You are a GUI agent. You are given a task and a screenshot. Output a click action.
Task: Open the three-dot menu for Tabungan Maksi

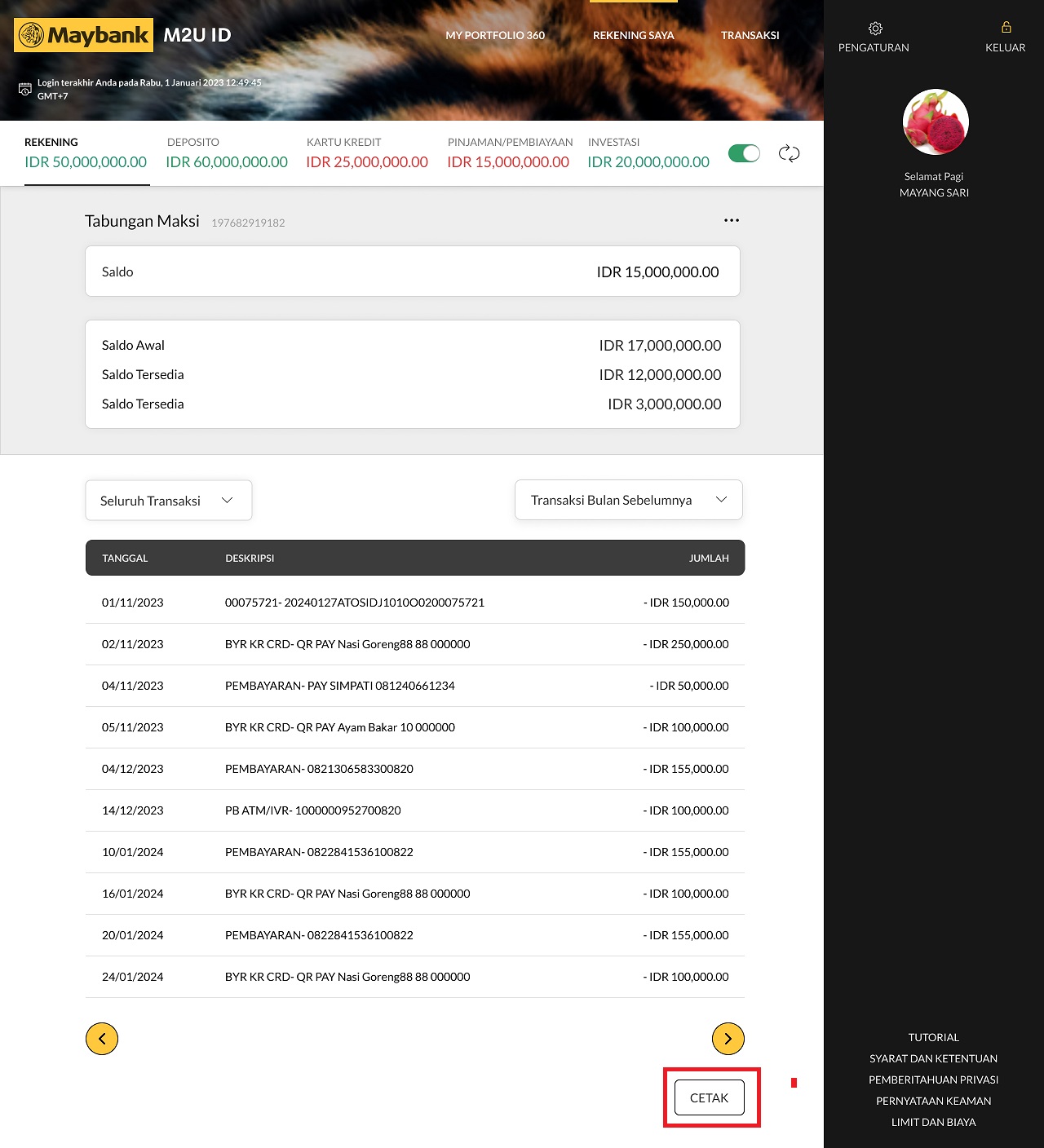click(732, 220)
